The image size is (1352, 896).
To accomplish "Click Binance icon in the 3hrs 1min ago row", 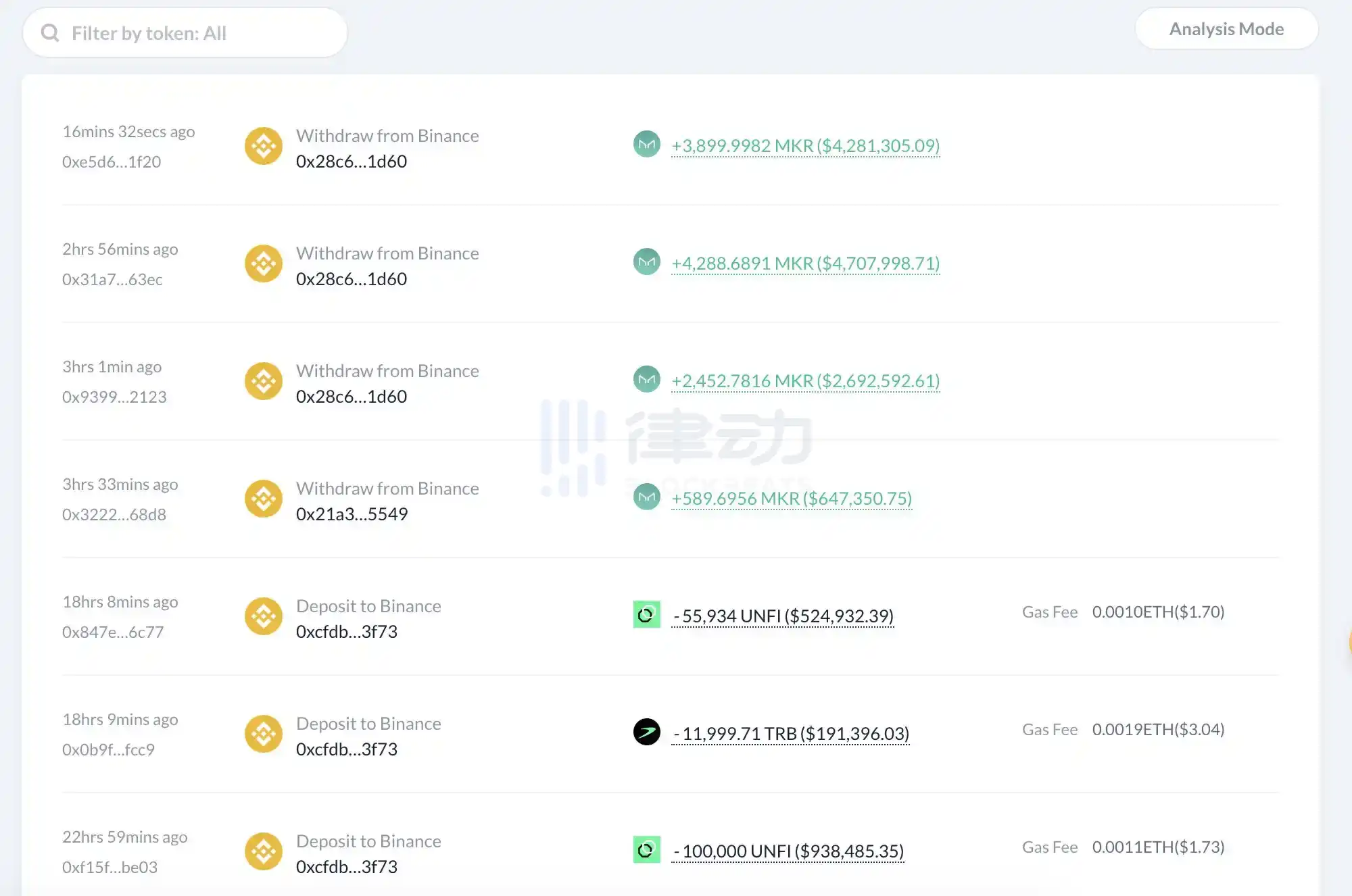I will 264,381.
